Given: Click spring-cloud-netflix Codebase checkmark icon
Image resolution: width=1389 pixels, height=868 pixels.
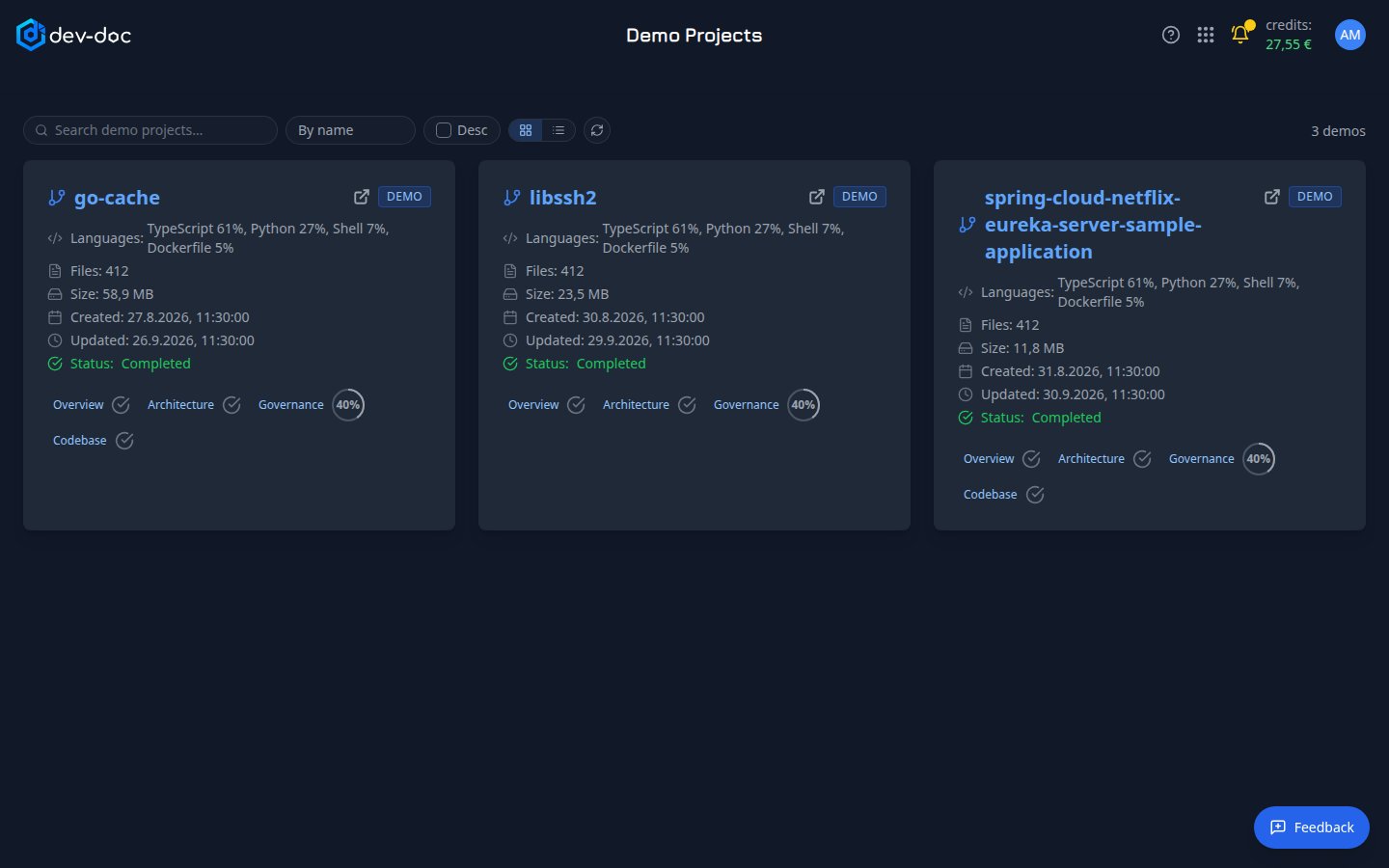Looking at the screenshot, I should click(x=1035, y=495).
